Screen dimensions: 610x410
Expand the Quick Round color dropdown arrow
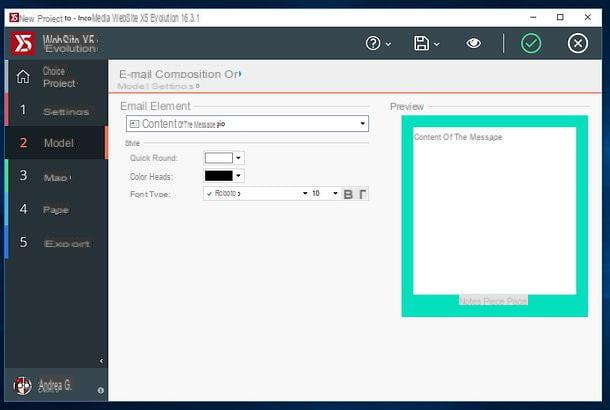238,158
